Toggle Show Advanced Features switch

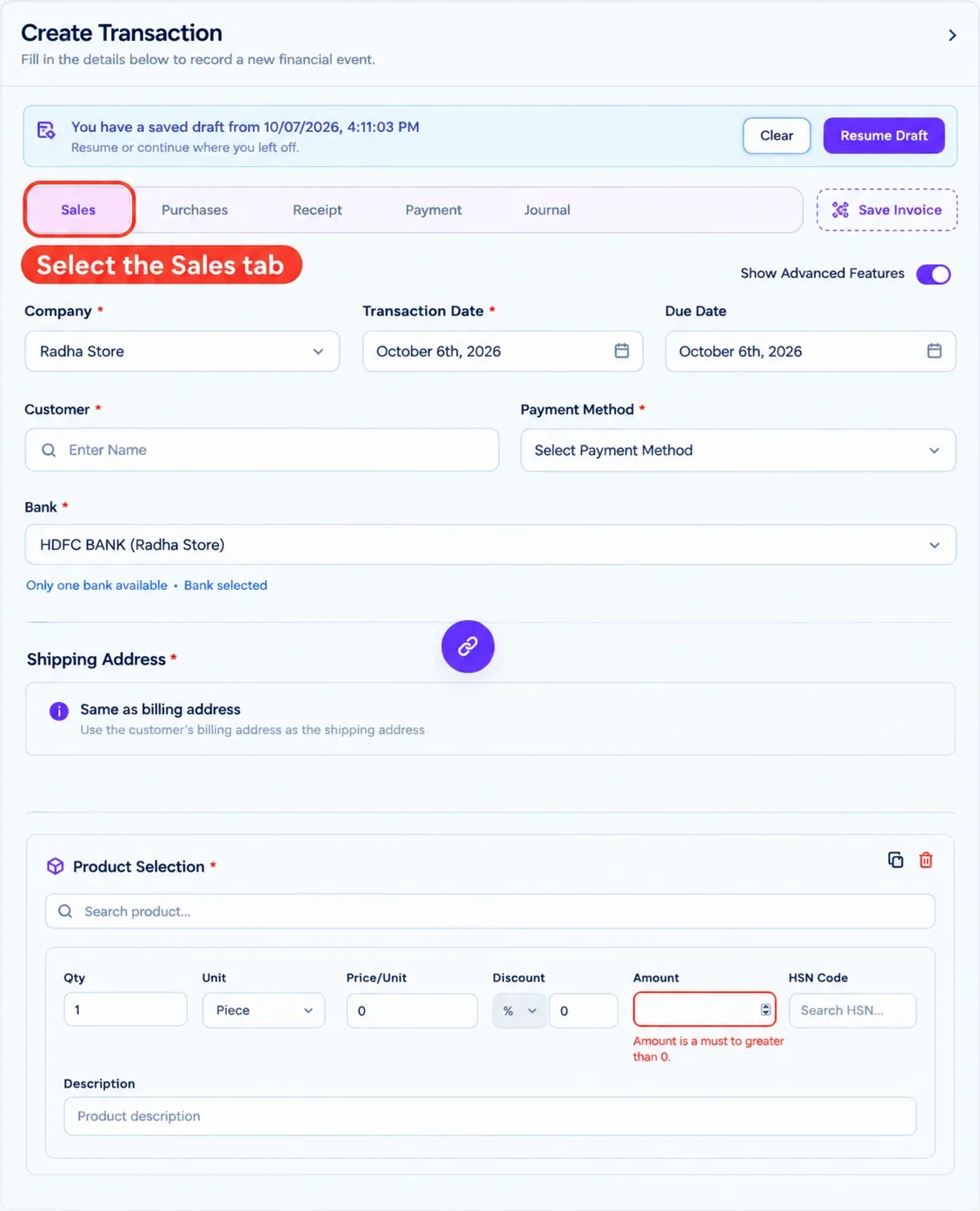coord(934,274)
